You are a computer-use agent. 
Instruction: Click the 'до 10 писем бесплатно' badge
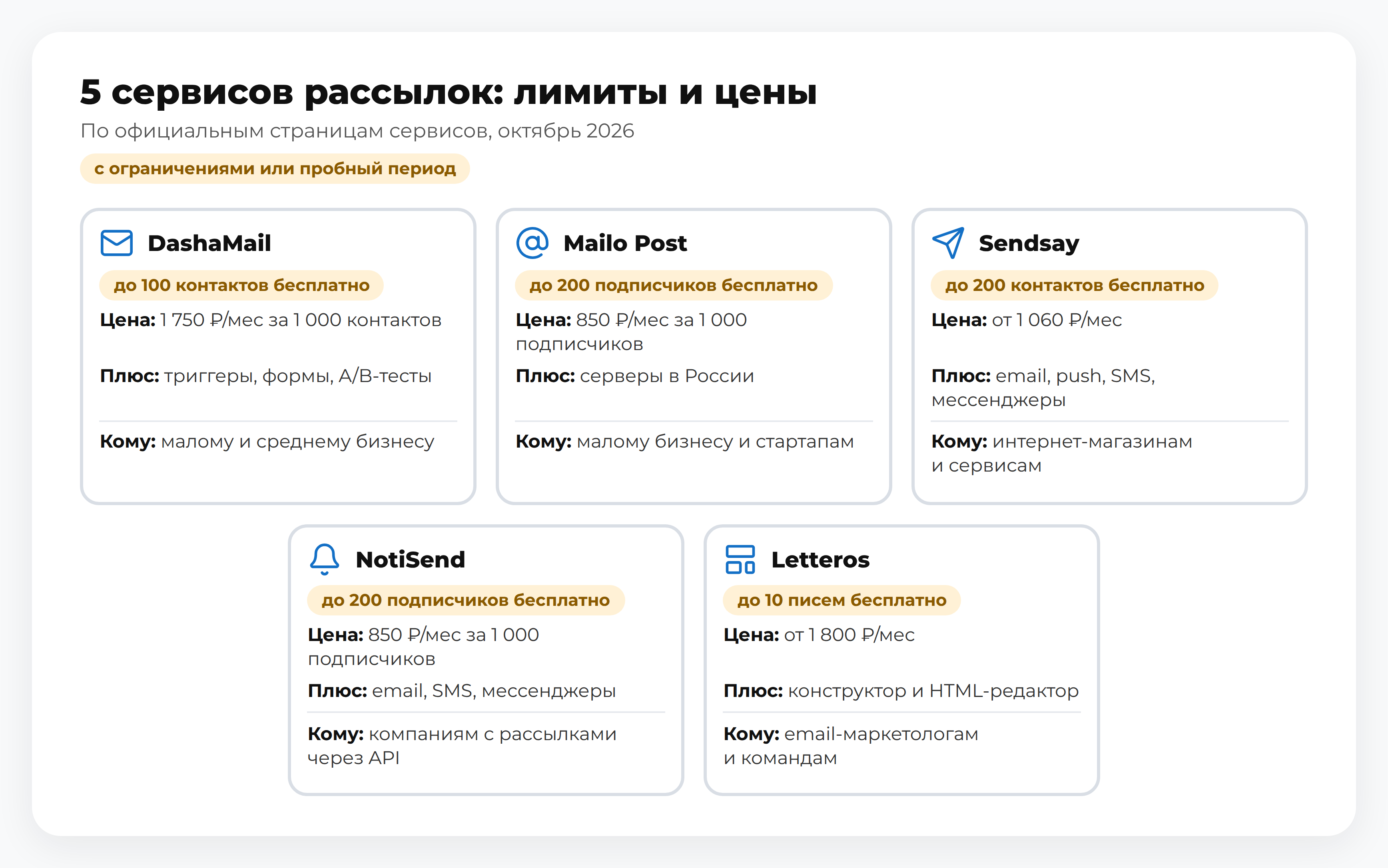point(842,601)
